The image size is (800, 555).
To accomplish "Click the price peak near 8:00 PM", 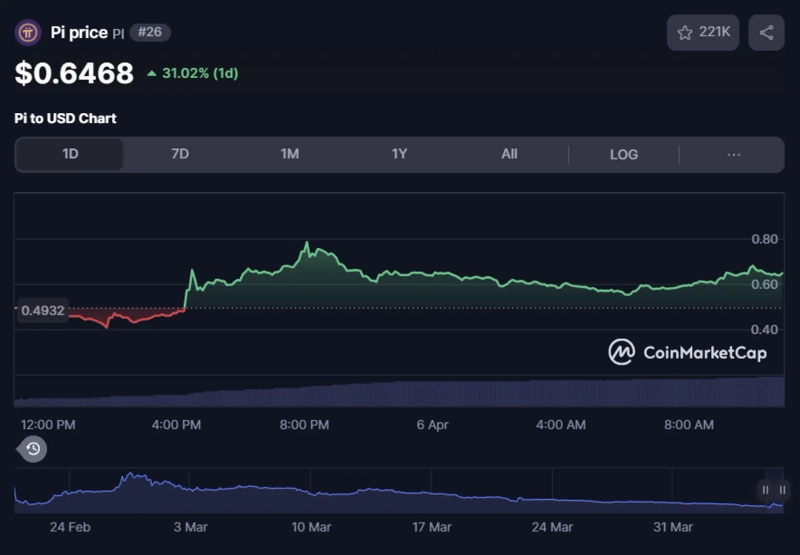I will coord(307,244).
